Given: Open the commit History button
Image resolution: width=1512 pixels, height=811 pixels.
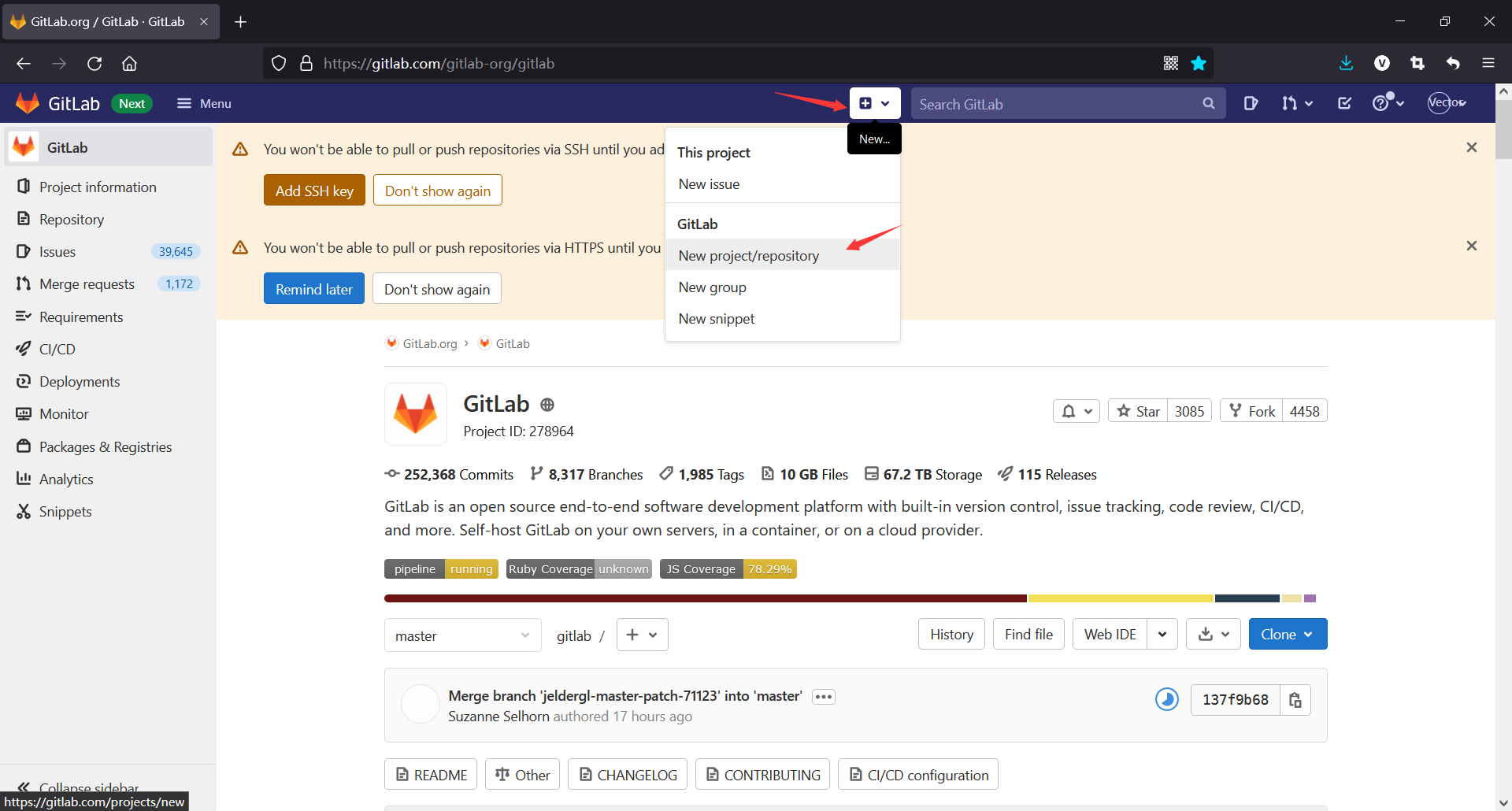Looking at the screenshot, I should pyautogui.click(x=951, y=634).
